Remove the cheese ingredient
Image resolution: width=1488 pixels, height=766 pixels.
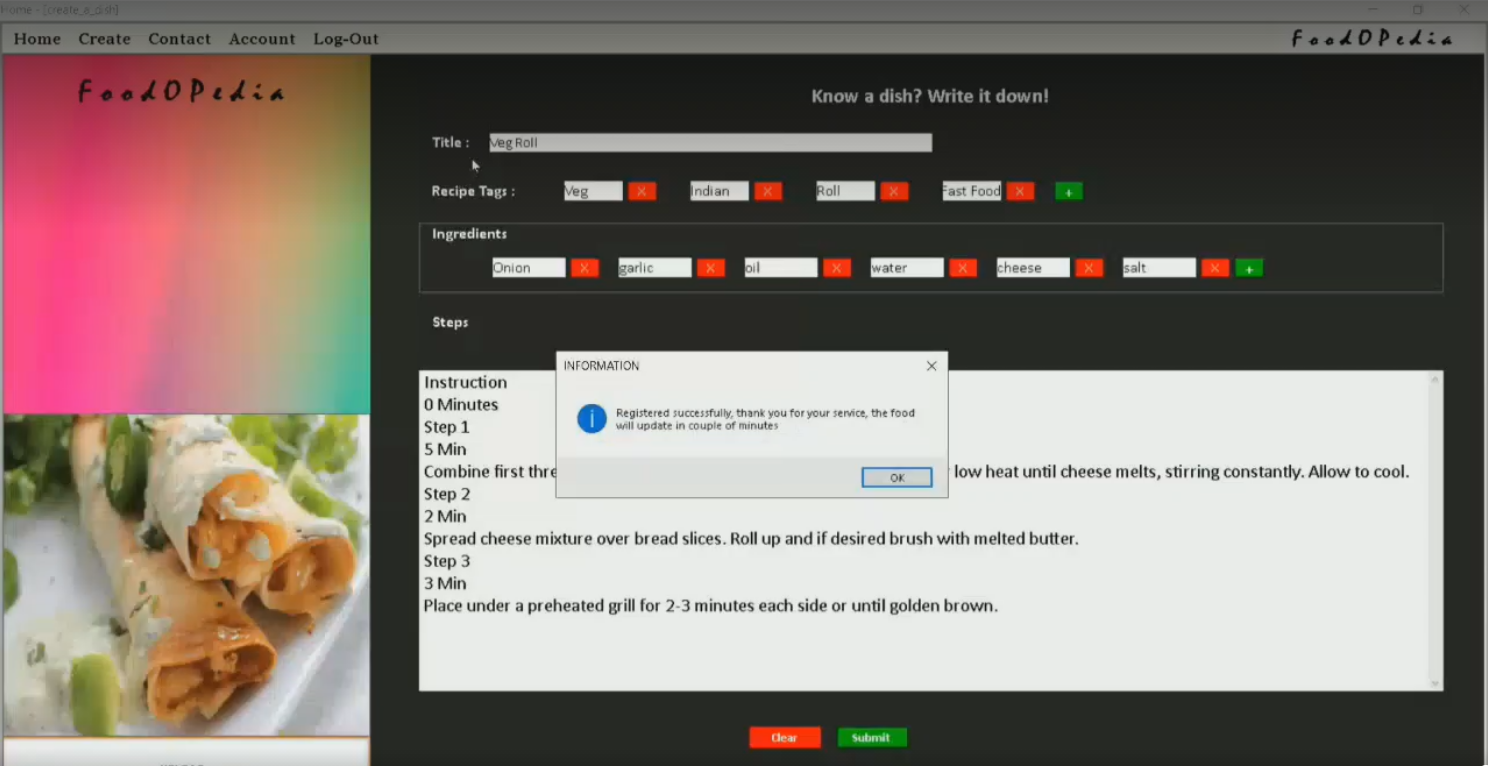pyautogui.click(x=1088, y=268)
